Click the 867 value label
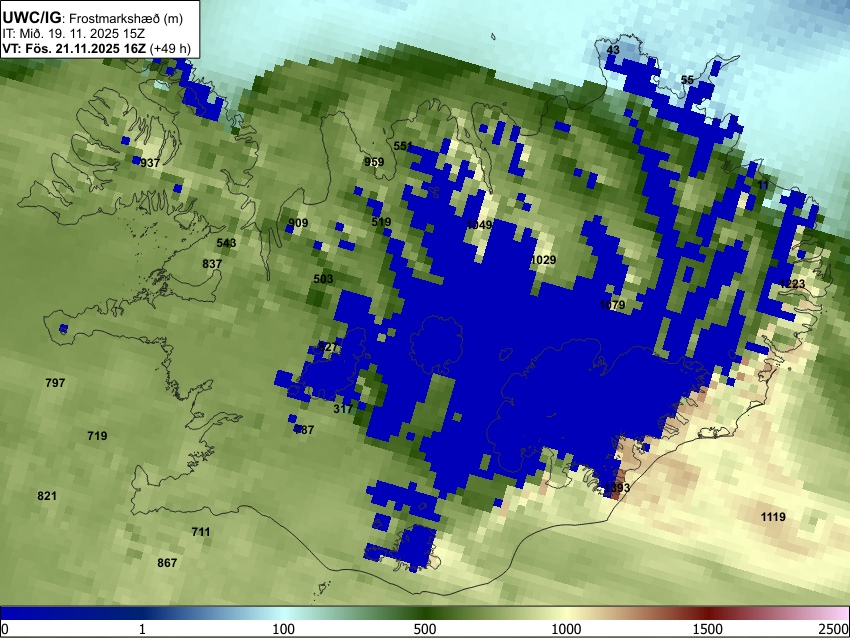The width and height of the screenshot is (850, 638). (167, 563)
